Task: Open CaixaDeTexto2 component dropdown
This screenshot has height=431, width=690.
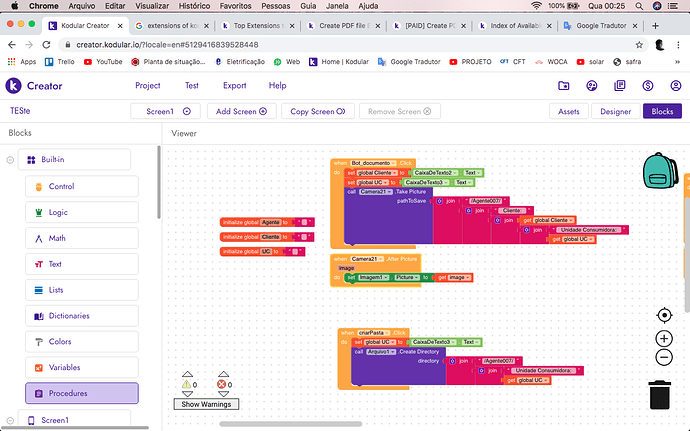Action: [x=436, y=173]
